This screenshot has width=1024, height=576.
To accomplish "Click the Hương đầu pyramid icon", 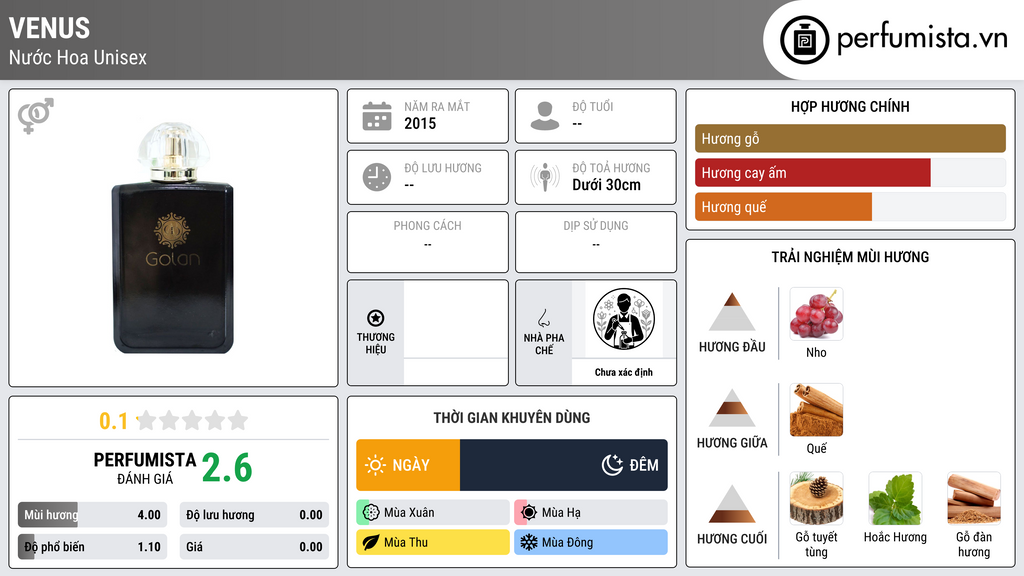I will (732, 312).
